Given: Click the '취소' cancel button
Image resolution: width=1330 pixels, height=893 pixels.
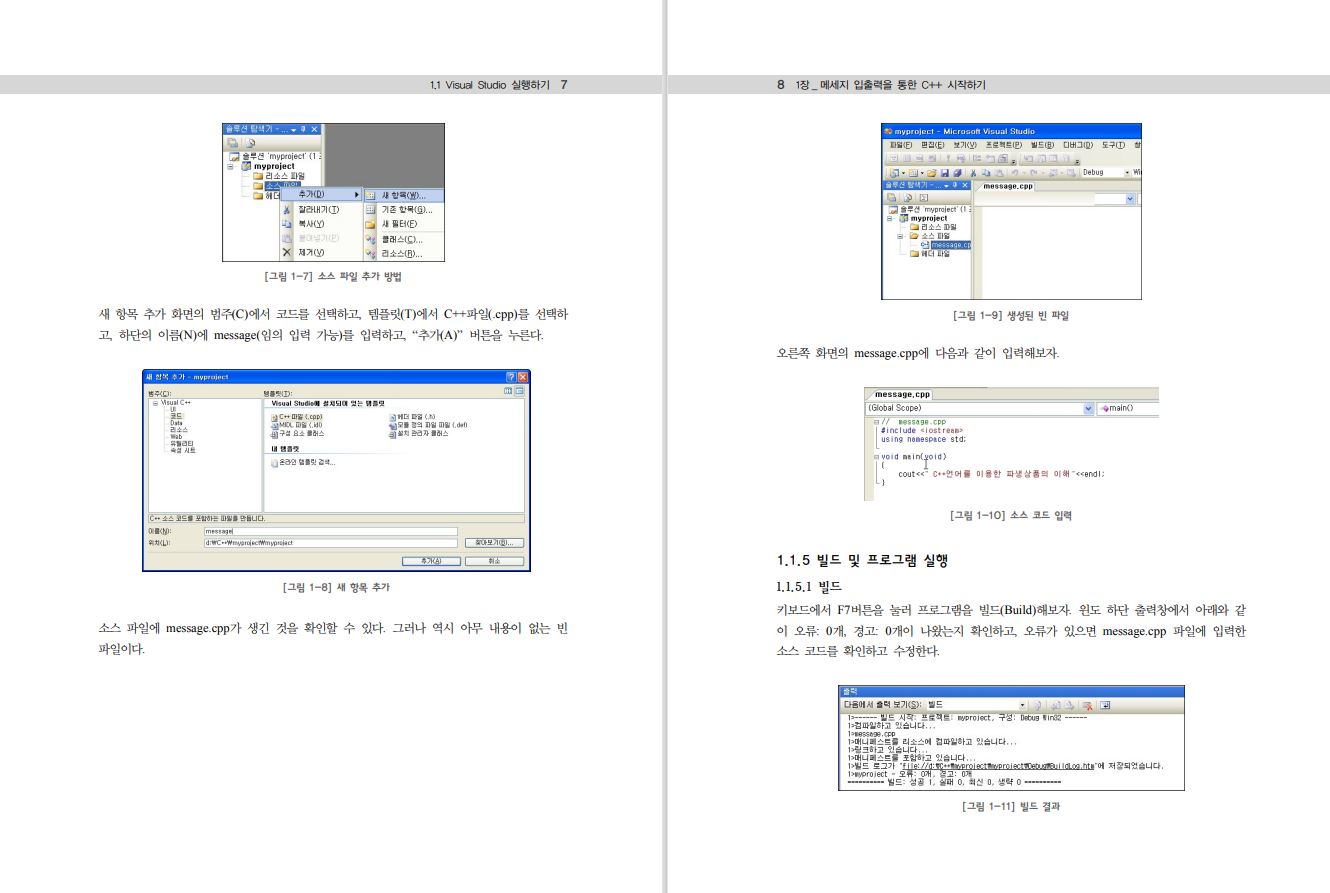Looking at the screenshot, I should (494, 561).
